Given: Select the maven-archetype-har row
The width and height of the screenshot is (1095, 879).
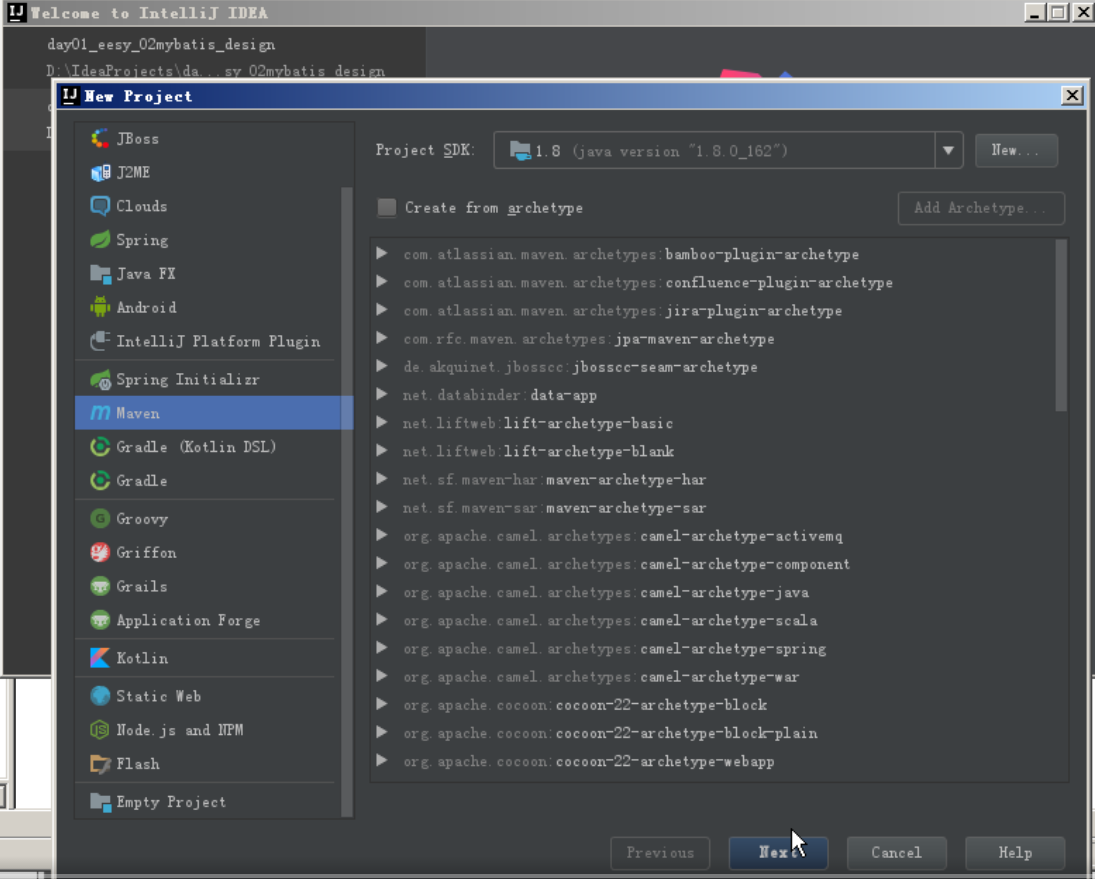Looking at the screenshot, I should pyautogui.click(x=713, y=480).
